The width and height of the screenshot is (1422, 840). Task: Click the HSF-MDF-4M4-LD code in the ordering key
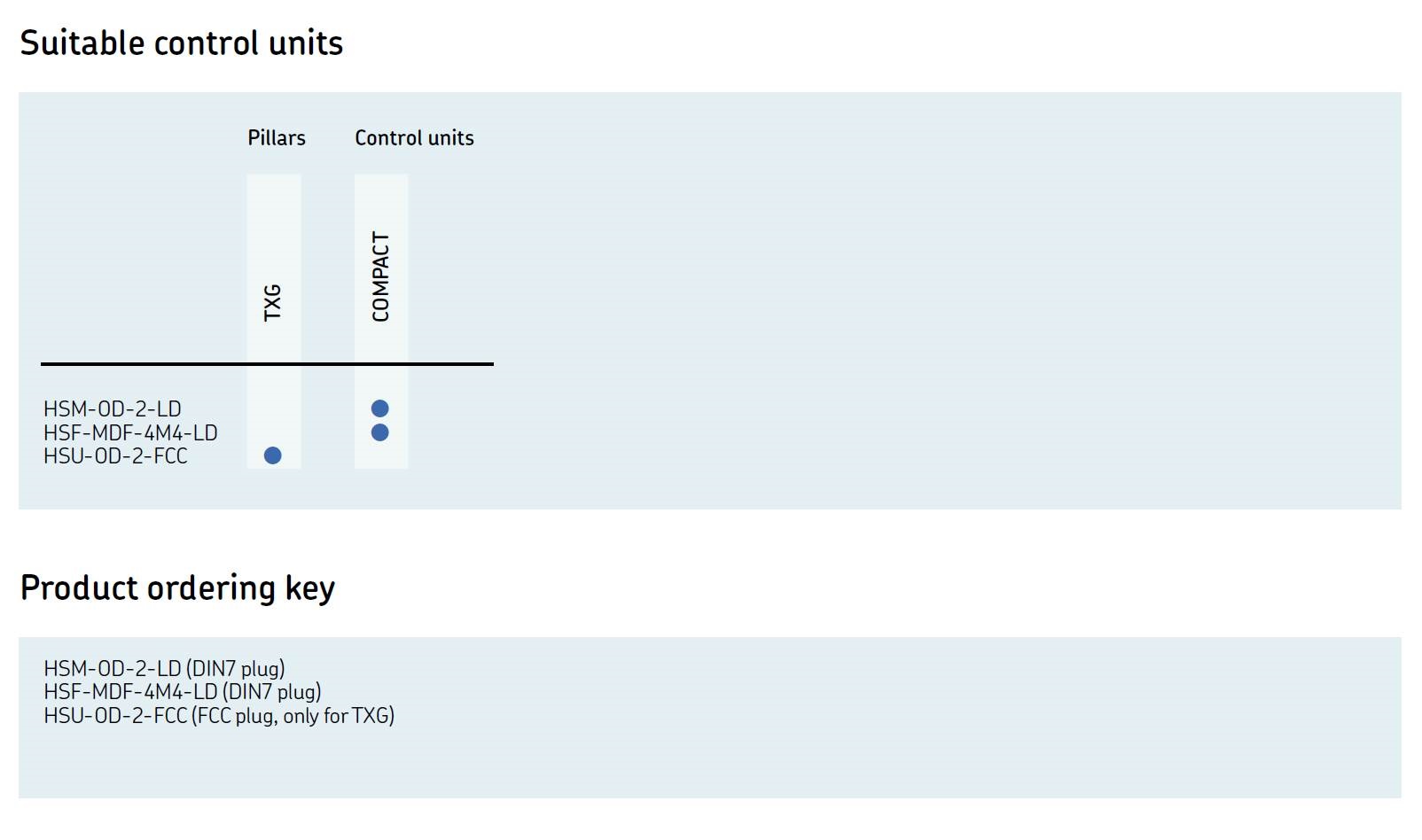pos(130,692)
